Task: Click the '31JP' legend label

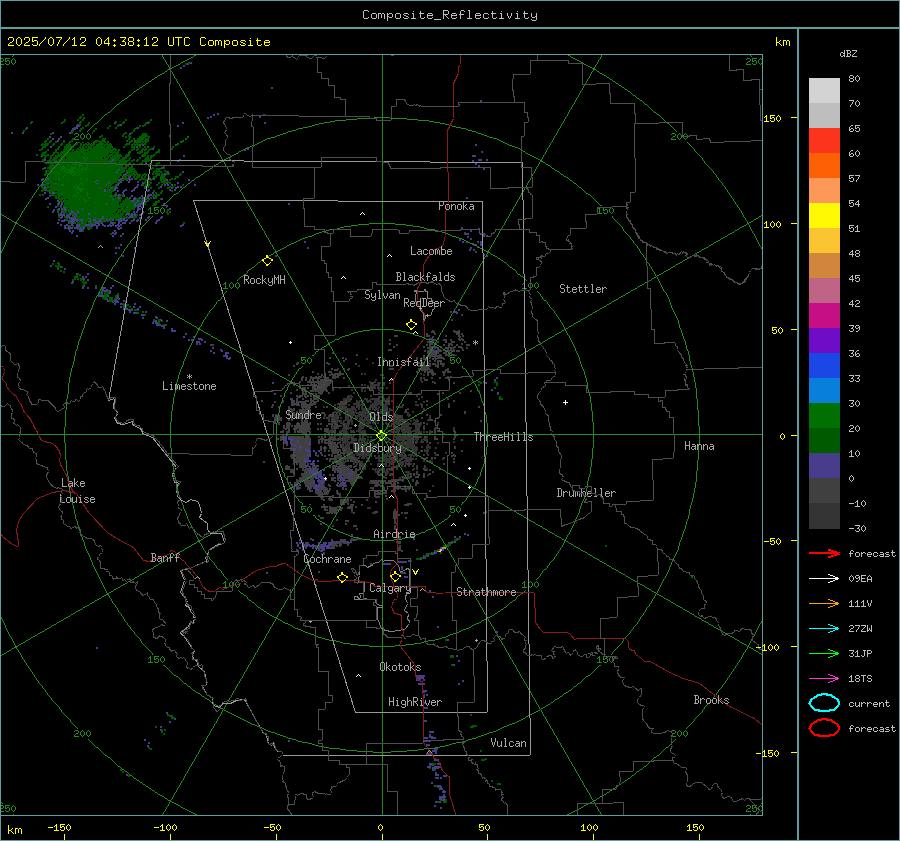Action: pos(860,653)
